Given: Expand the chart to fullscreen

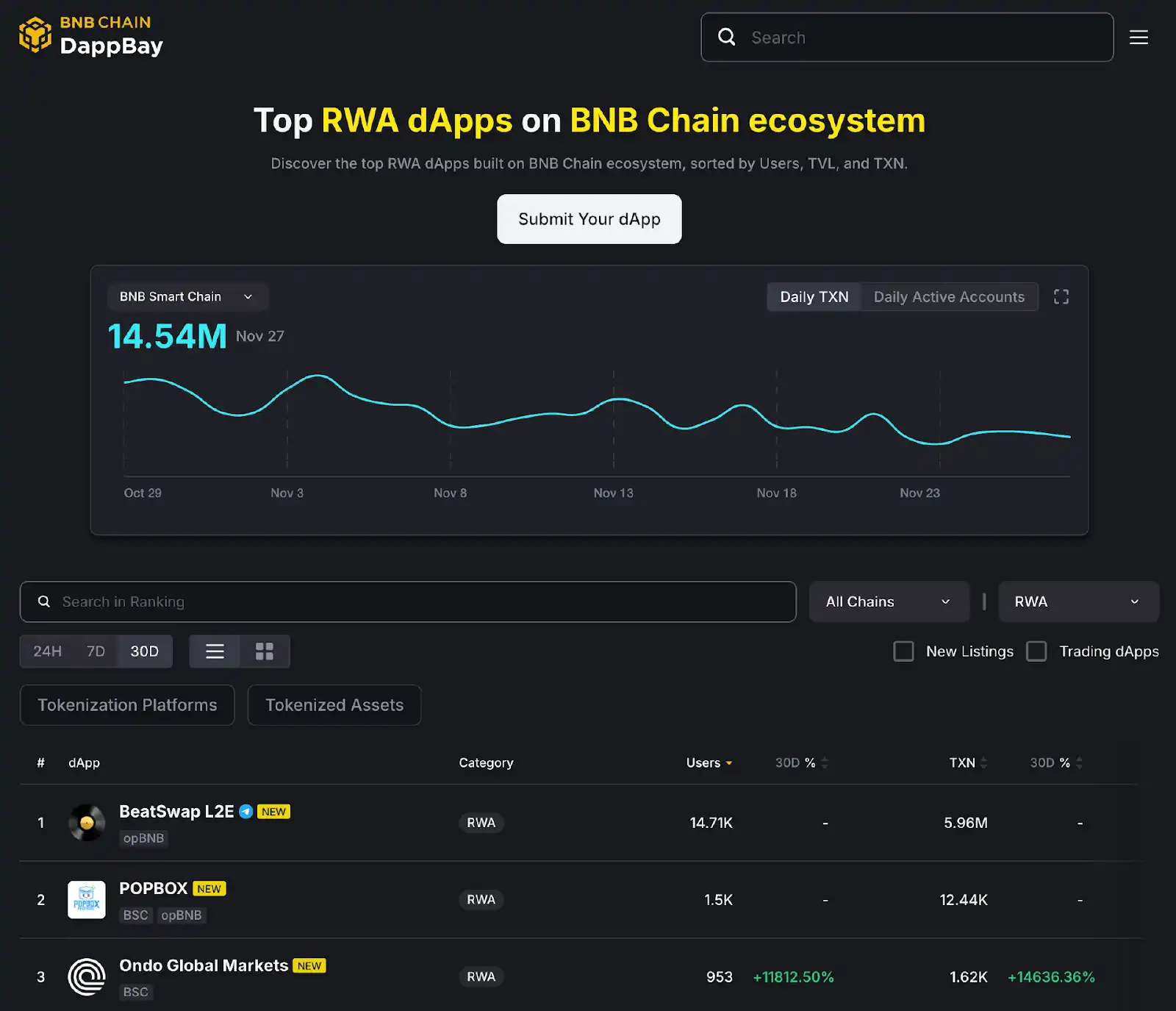Looking at the screenshot, I should point(1061,296).
